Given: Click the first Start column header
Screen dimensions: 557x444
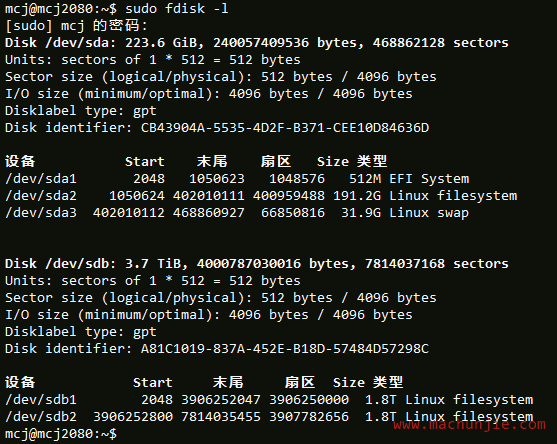Looking at the screenshot, I should (145, 162).
